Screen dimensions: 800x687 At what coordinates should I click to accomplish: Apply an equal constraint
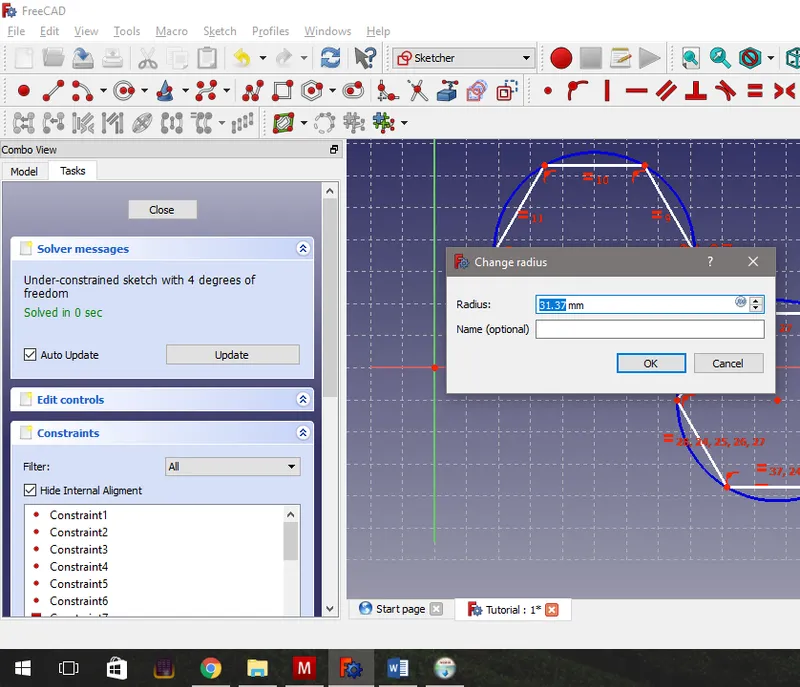[755, 92]
